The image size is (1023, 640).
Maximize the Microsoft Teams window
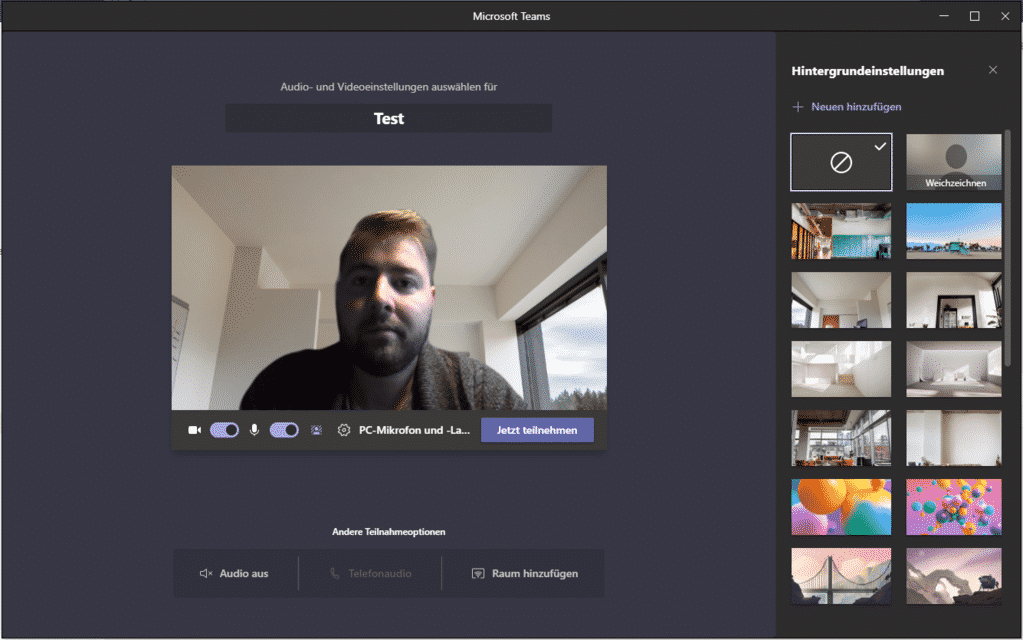pos(975,16)
